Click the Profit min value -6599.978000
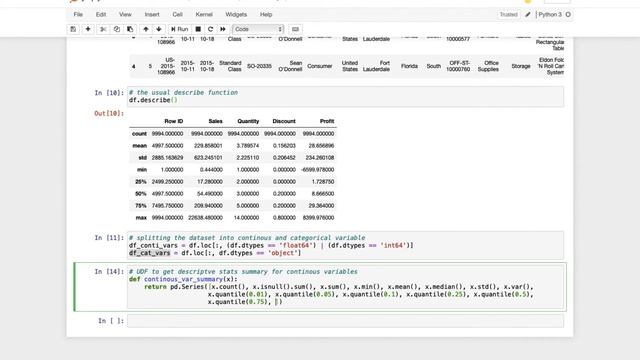This screenshot has height=360, width=640. (319, 170)
